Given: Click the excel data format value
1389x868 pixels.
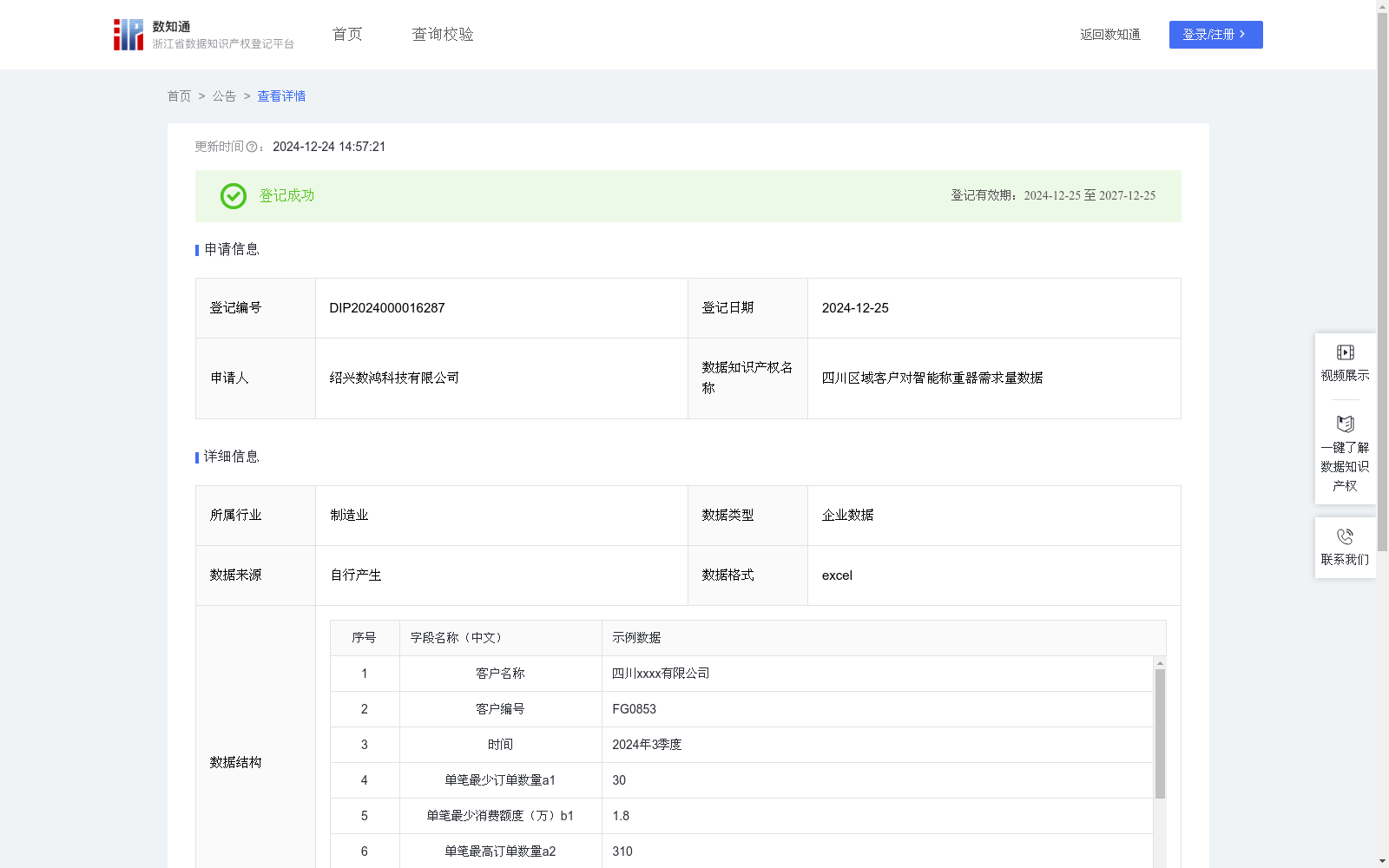Looking at the screenshot, I should [837, 575].
